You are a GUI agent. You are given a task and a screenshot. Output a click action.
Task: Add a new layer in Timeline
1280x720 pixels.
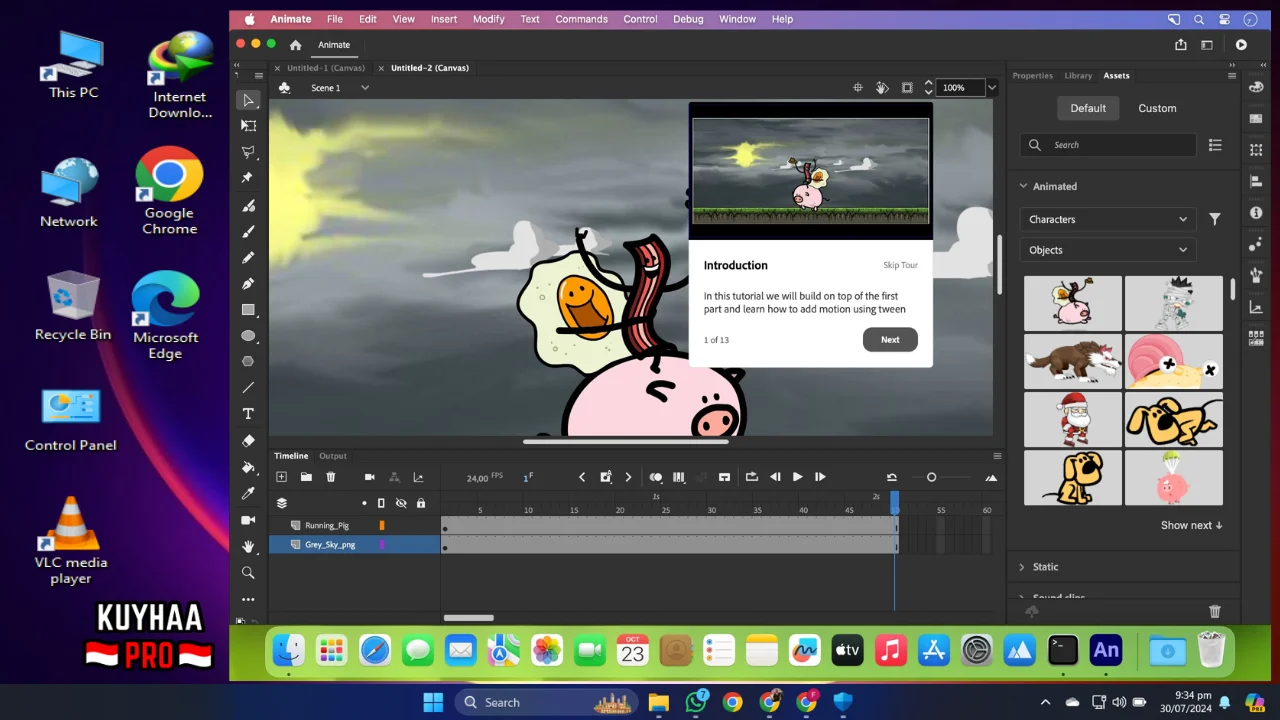point(282,477)
